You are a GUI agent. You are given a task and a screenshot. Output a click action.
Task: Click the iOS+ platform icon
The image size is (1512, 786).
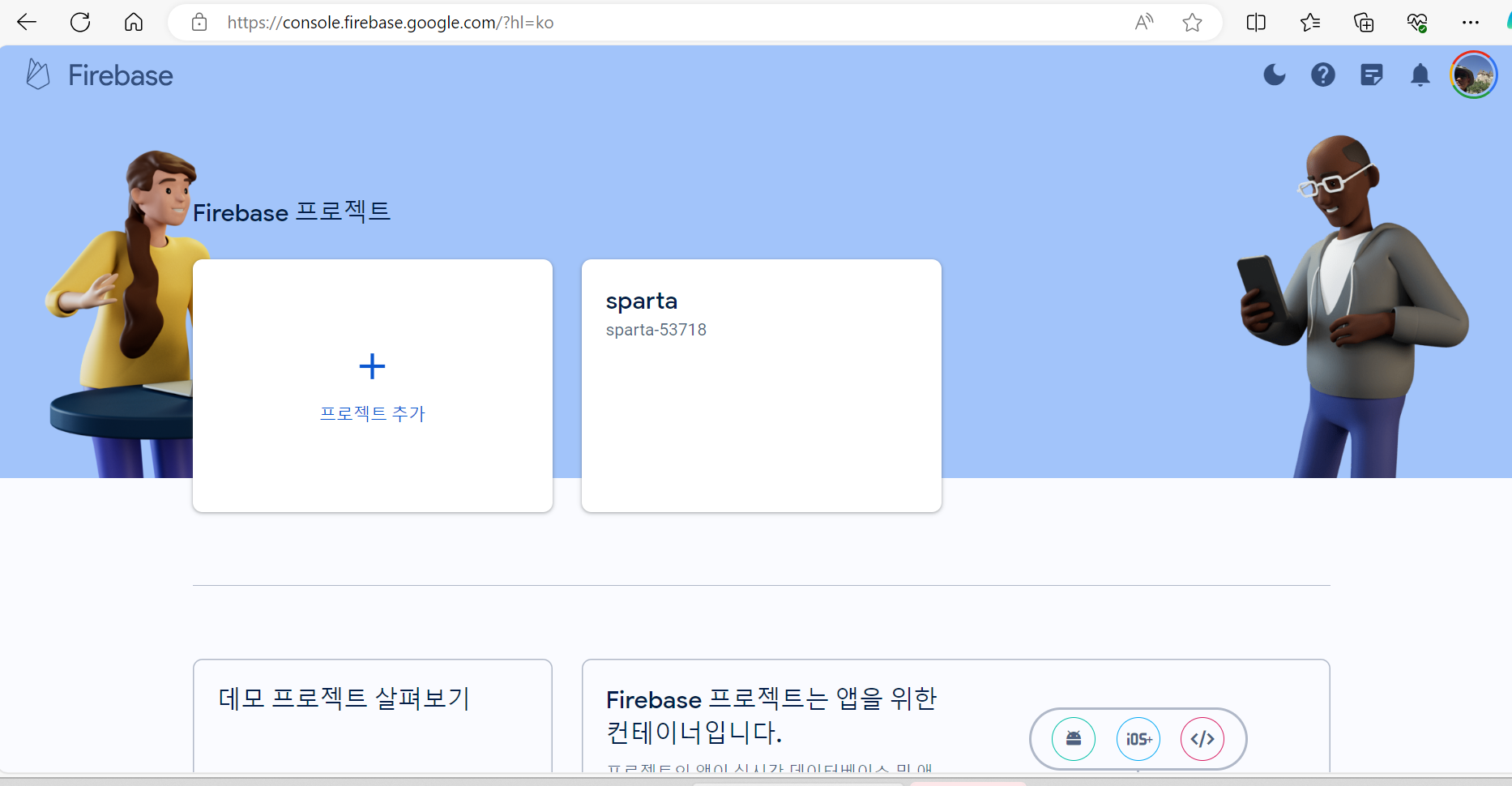coord(1138,739)
